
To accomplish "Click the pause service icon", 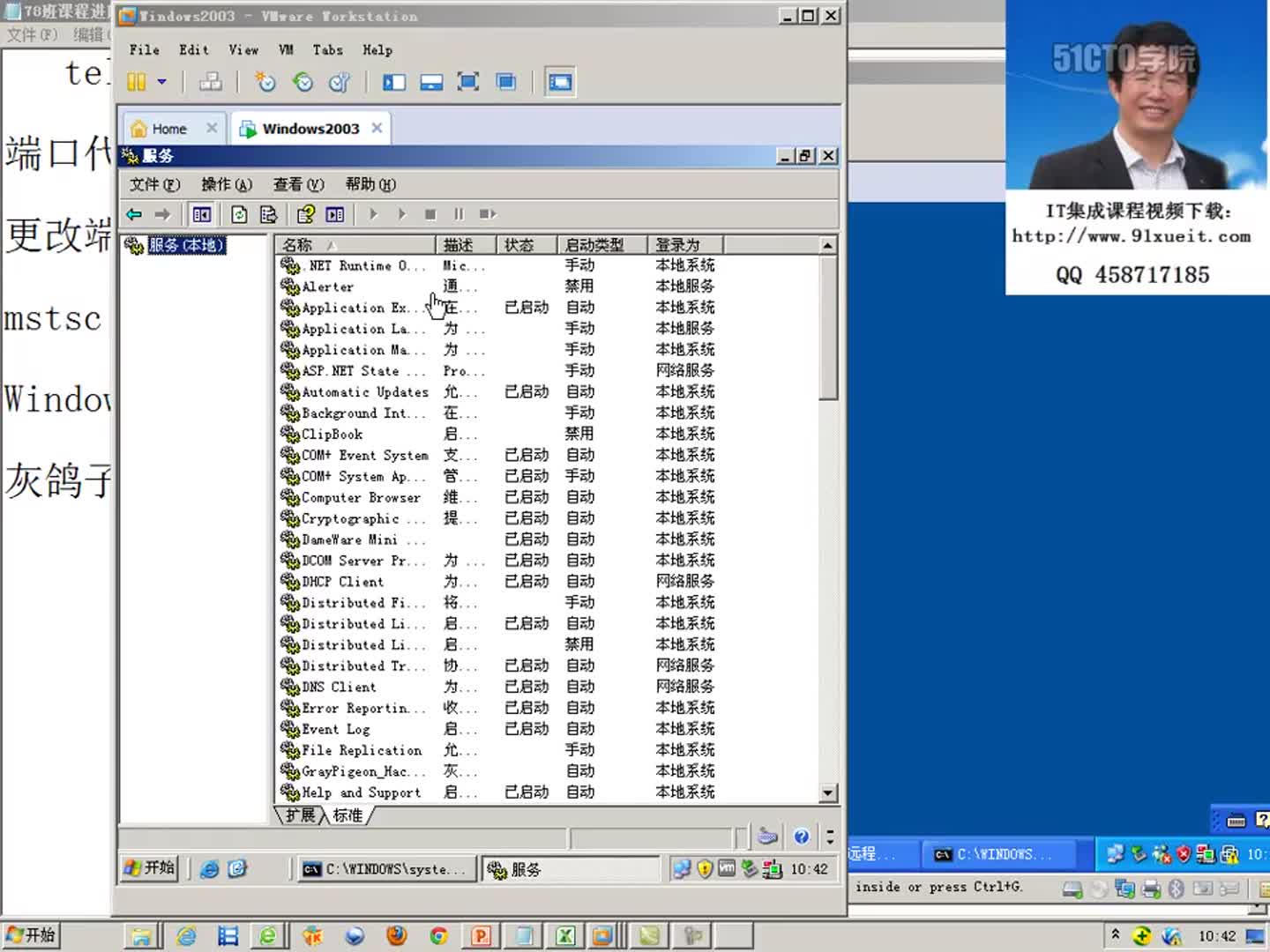I will 459,214.
